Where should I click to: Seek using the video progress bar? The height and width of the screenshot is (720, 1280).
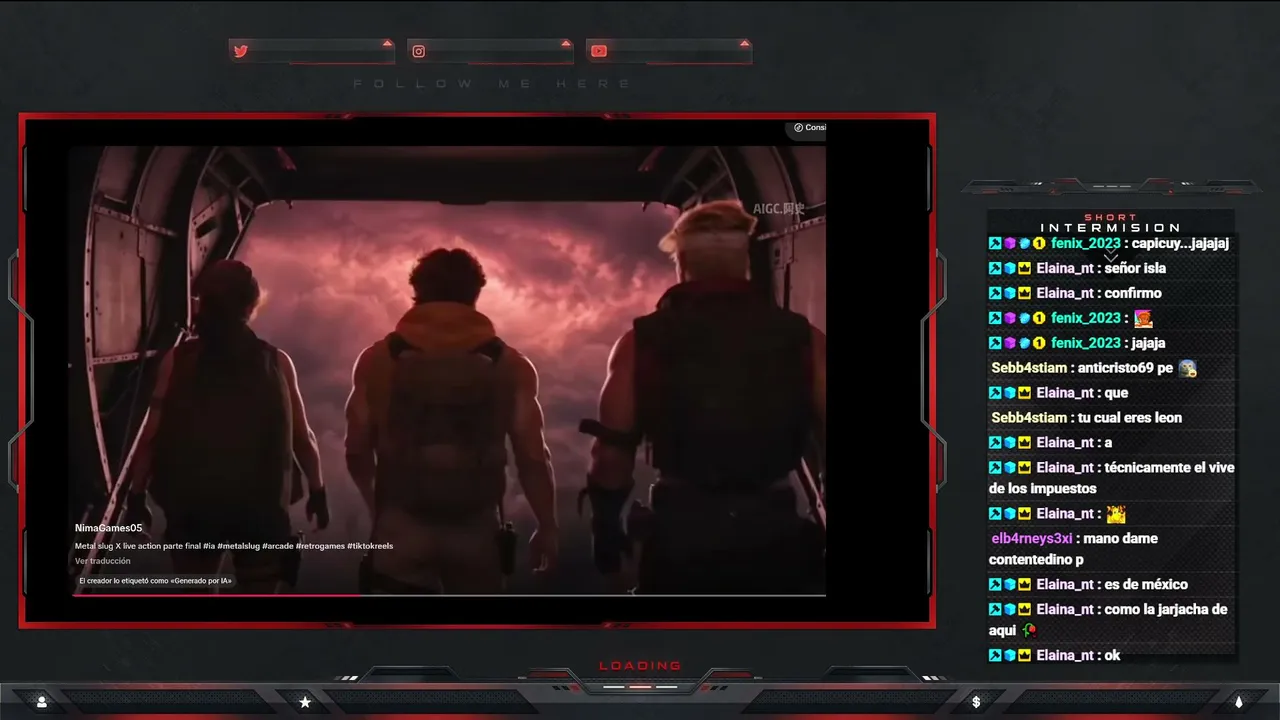pos(449,595)
